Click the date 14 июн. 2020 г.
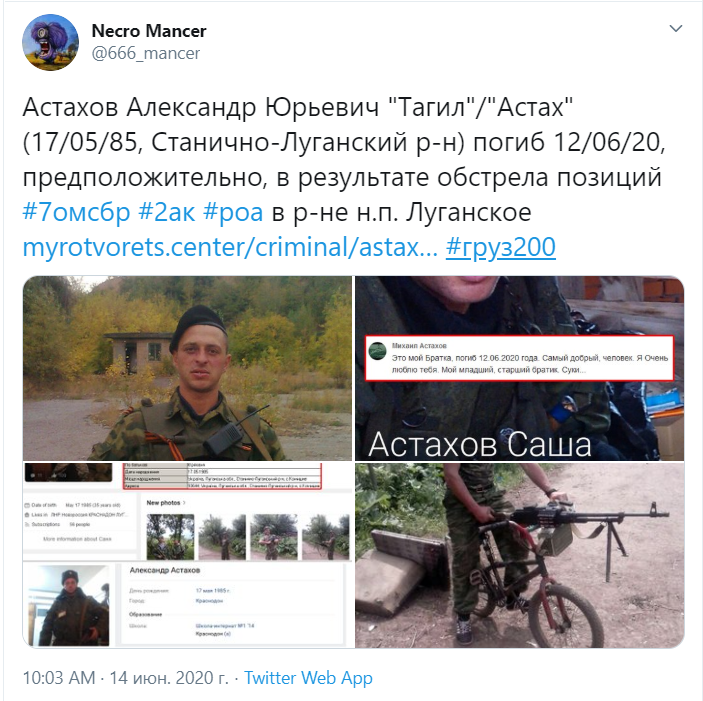The width and height of the screenshot is (703, 701). 169,678
